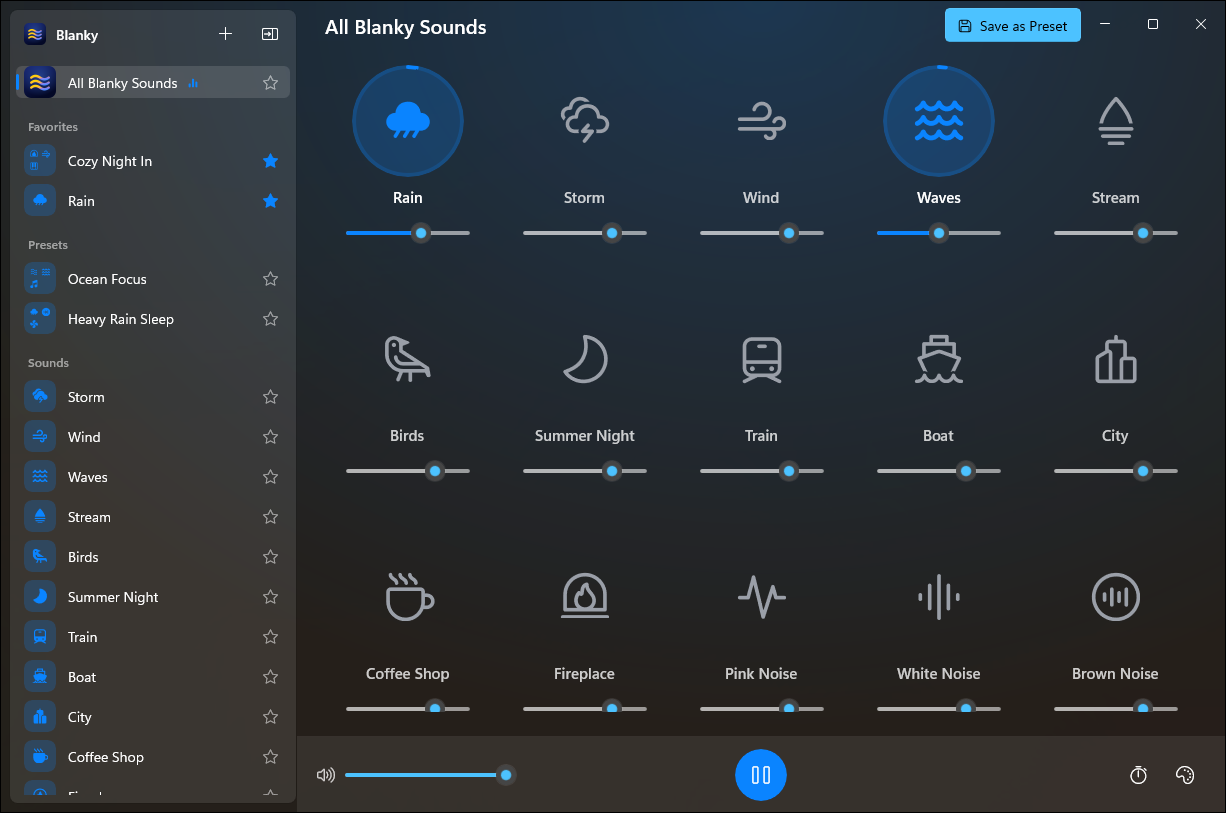Star the Summer Night sound in sidebar

click(270, 597)
